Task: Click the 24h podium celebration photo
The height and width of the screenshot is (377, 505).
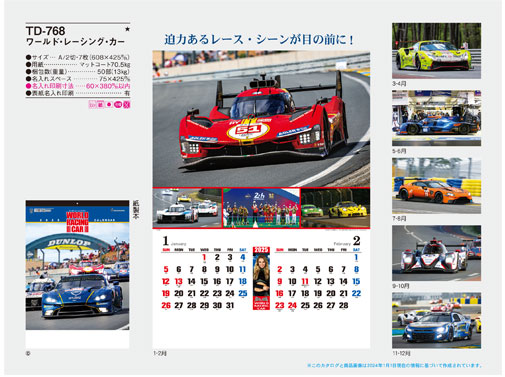Action: [x=261, y=208]
